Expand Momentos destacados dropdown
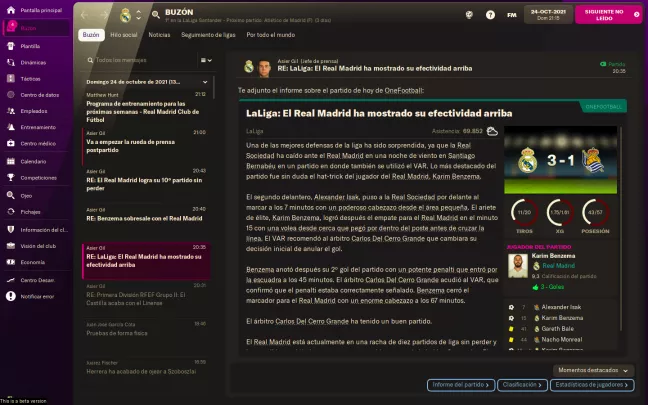The image size is (648, 405). (593, 370)
